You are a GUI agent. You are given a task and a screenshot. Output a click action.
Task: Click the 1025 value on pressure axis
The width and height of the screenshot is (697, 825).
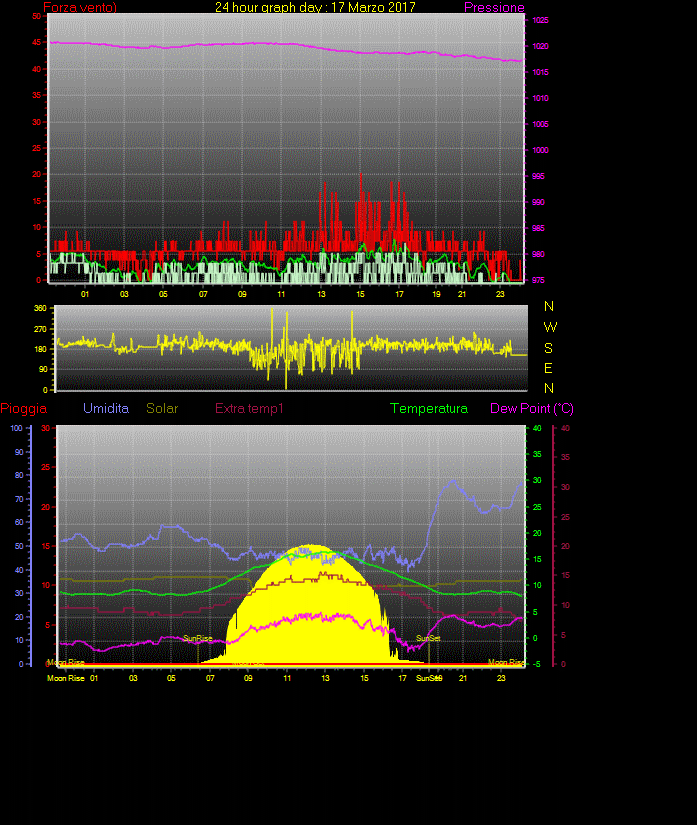coord(539,21)
